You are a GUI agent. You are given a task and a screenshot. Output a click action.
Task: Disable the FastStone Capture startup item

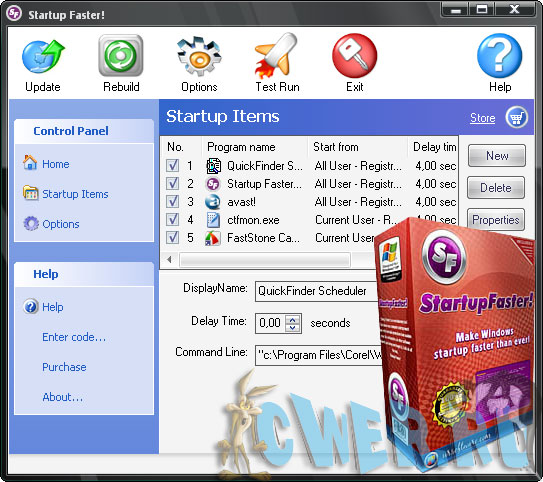172,238
